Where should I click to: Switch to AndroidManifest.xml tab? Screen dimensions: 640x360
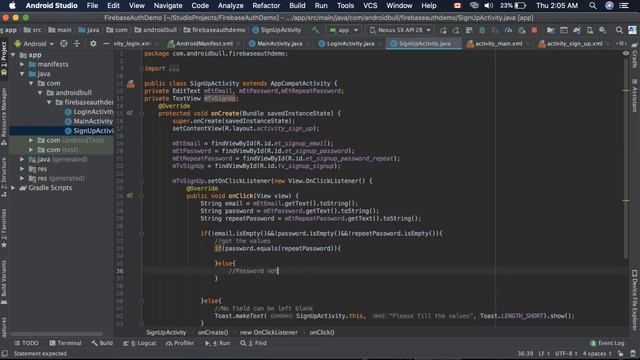point(204,43)
